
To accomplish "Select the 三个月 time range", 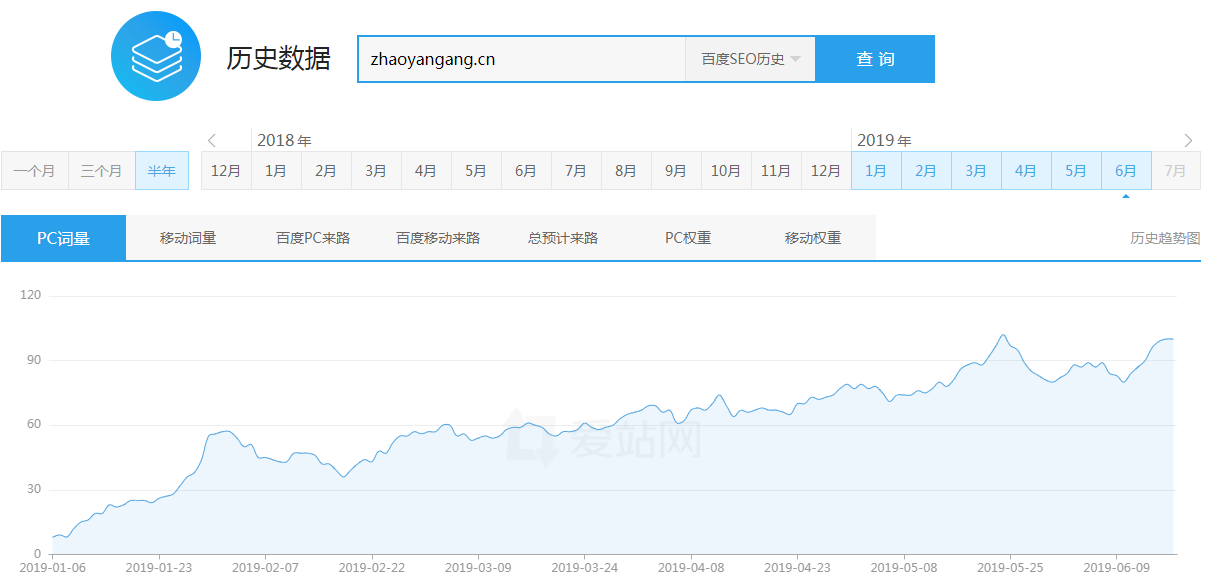I will tap(100, 170).
